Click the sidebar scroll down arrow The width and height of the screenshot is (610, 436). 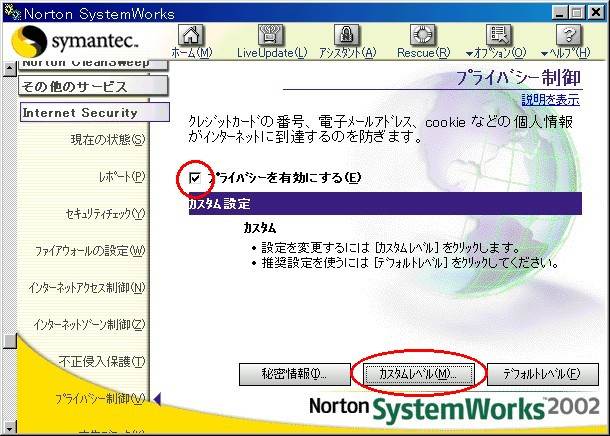pos(9,427)
